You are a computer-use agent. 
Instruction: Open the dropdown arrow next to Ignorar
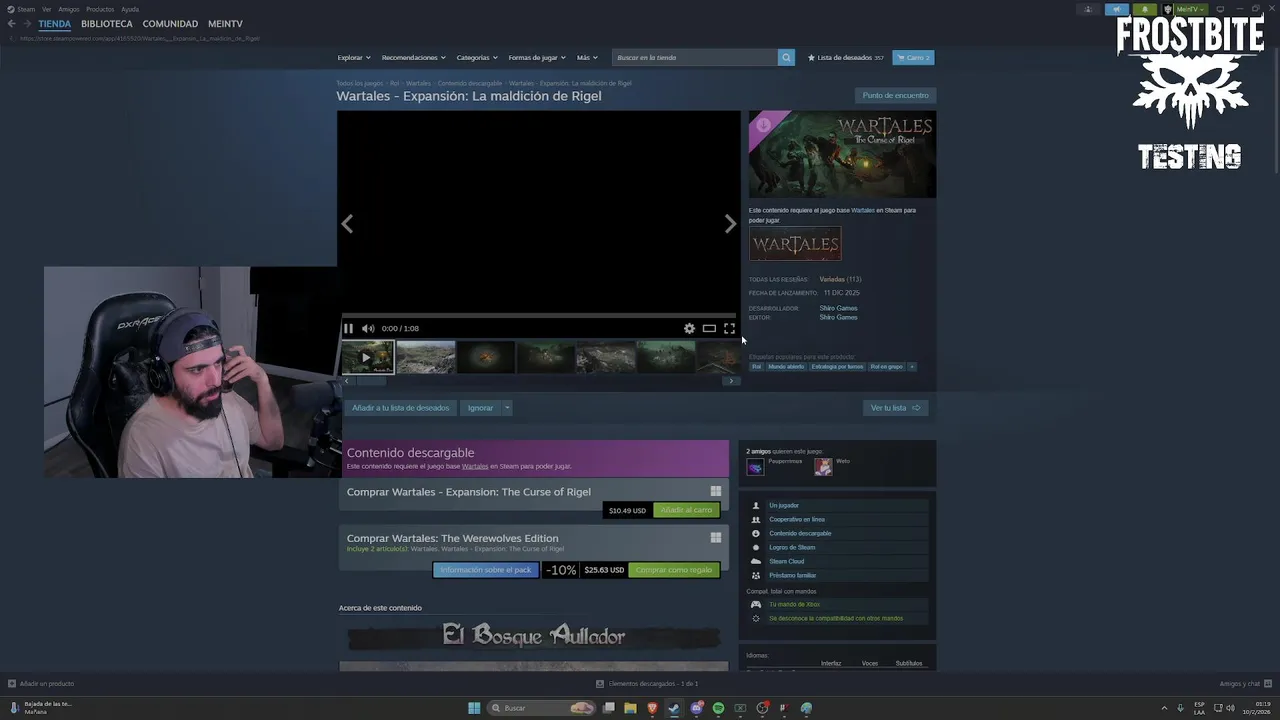[507, 408]
